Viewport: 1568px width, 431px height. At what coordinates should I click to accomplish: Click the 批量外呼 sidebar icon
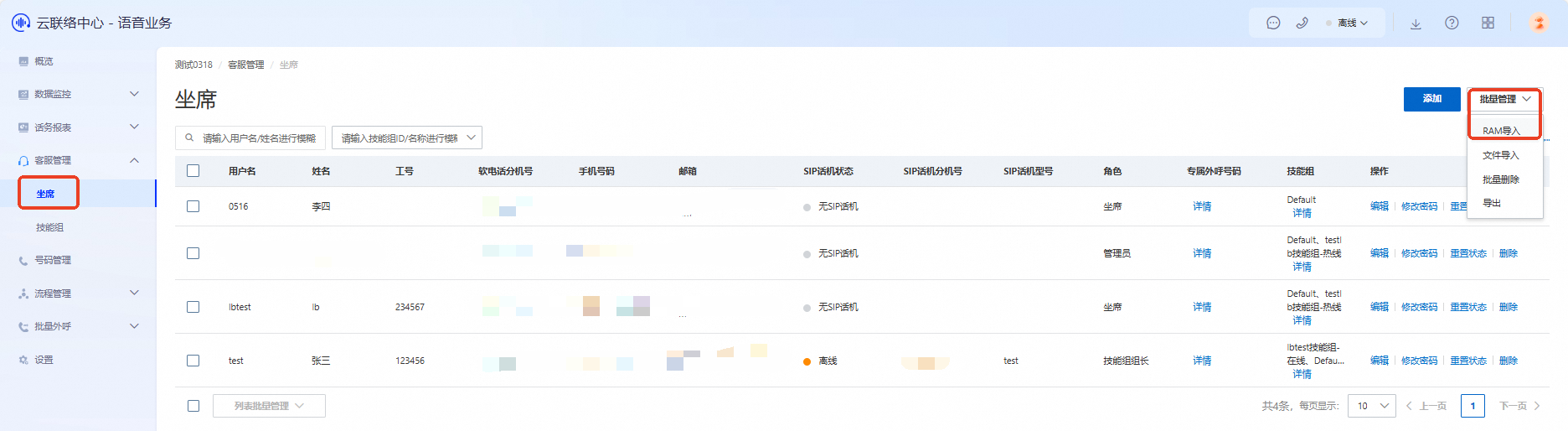[23, 327]
